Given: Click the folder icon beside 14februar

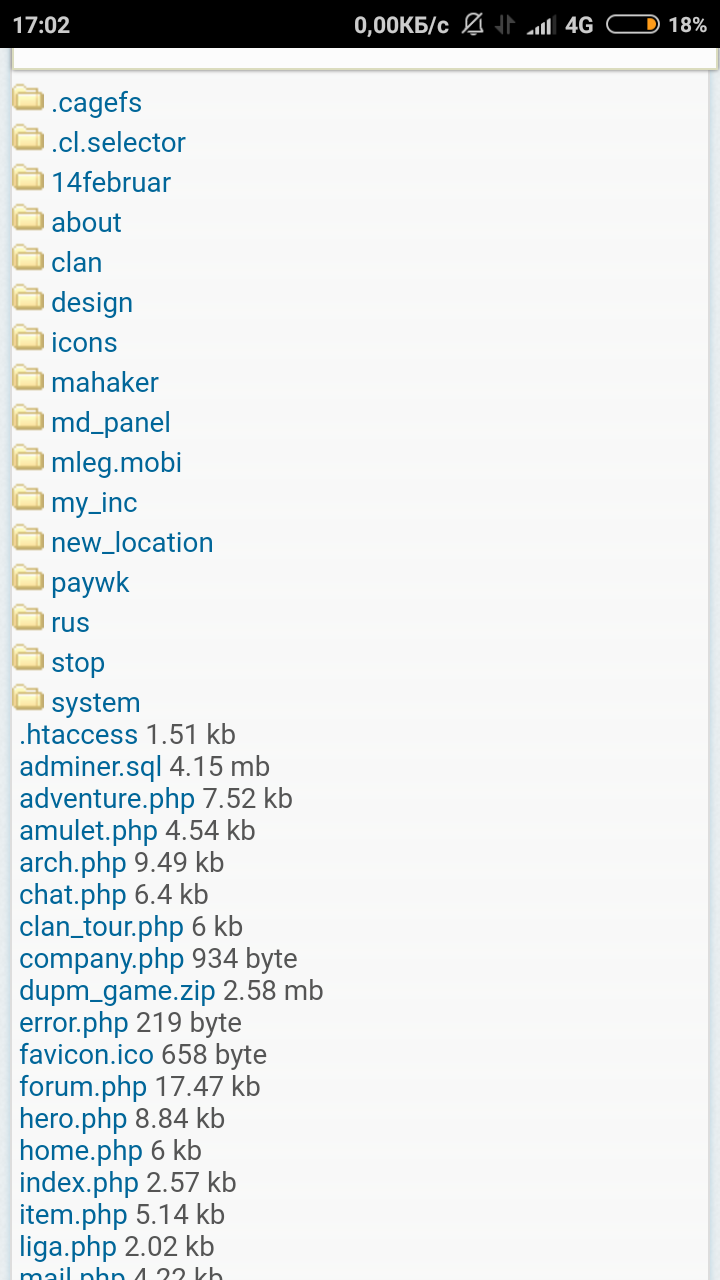Looking at the screenshot, I should [x=28, y=179].
